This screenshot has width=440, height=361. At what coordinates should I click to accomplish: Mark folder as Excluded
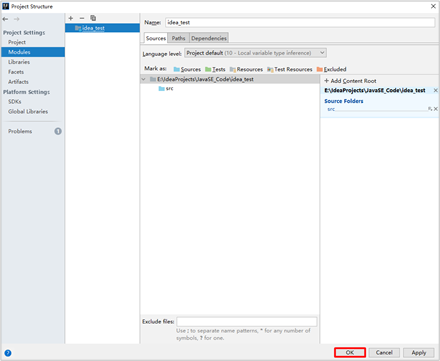(331, 69)
